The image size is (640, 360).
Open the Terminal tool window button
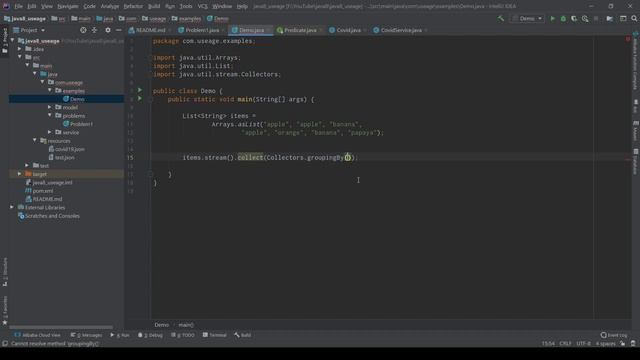pyautogui.click(x=215, y=335)
